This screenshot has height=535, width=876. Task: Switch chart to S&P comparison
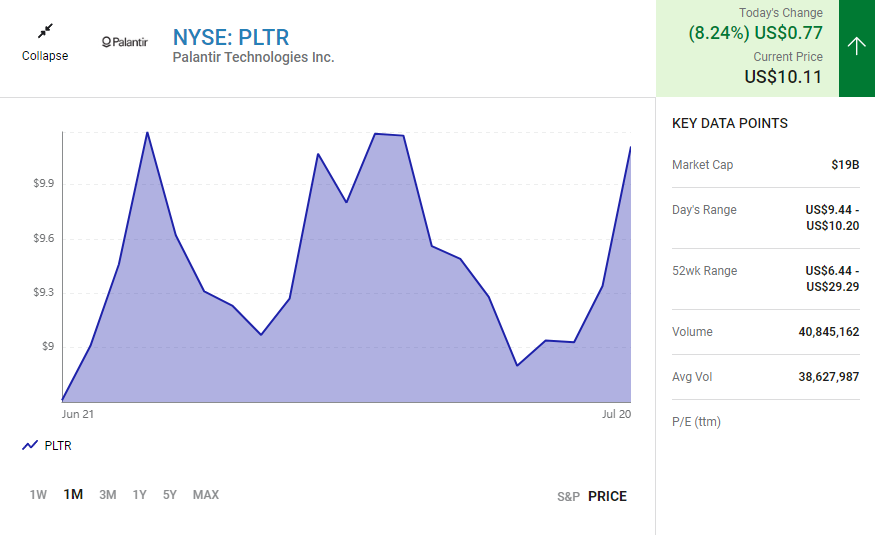point(568,496)
